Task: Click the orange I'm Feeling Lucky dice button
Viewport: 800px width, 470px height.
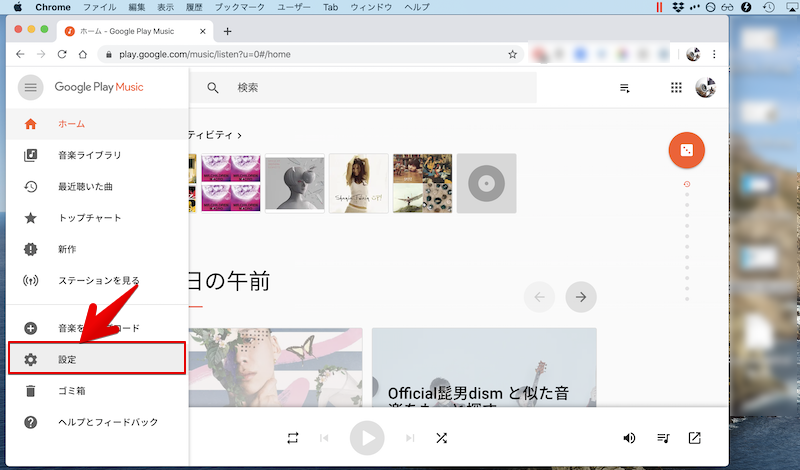Action: click(x=686, y=149)
